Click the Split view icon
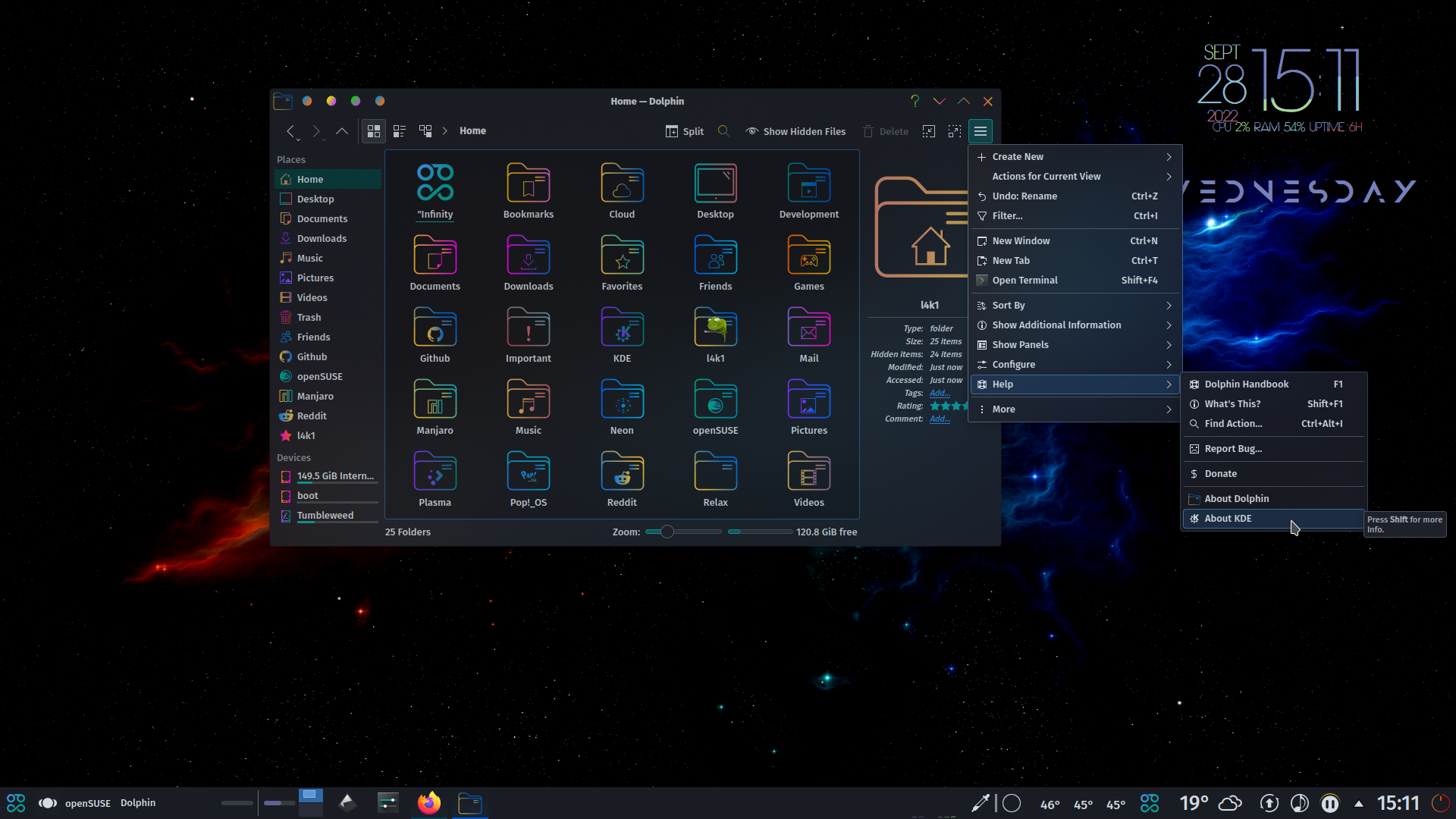This screenshot has width=1456, height=819. tap(683, 131)
